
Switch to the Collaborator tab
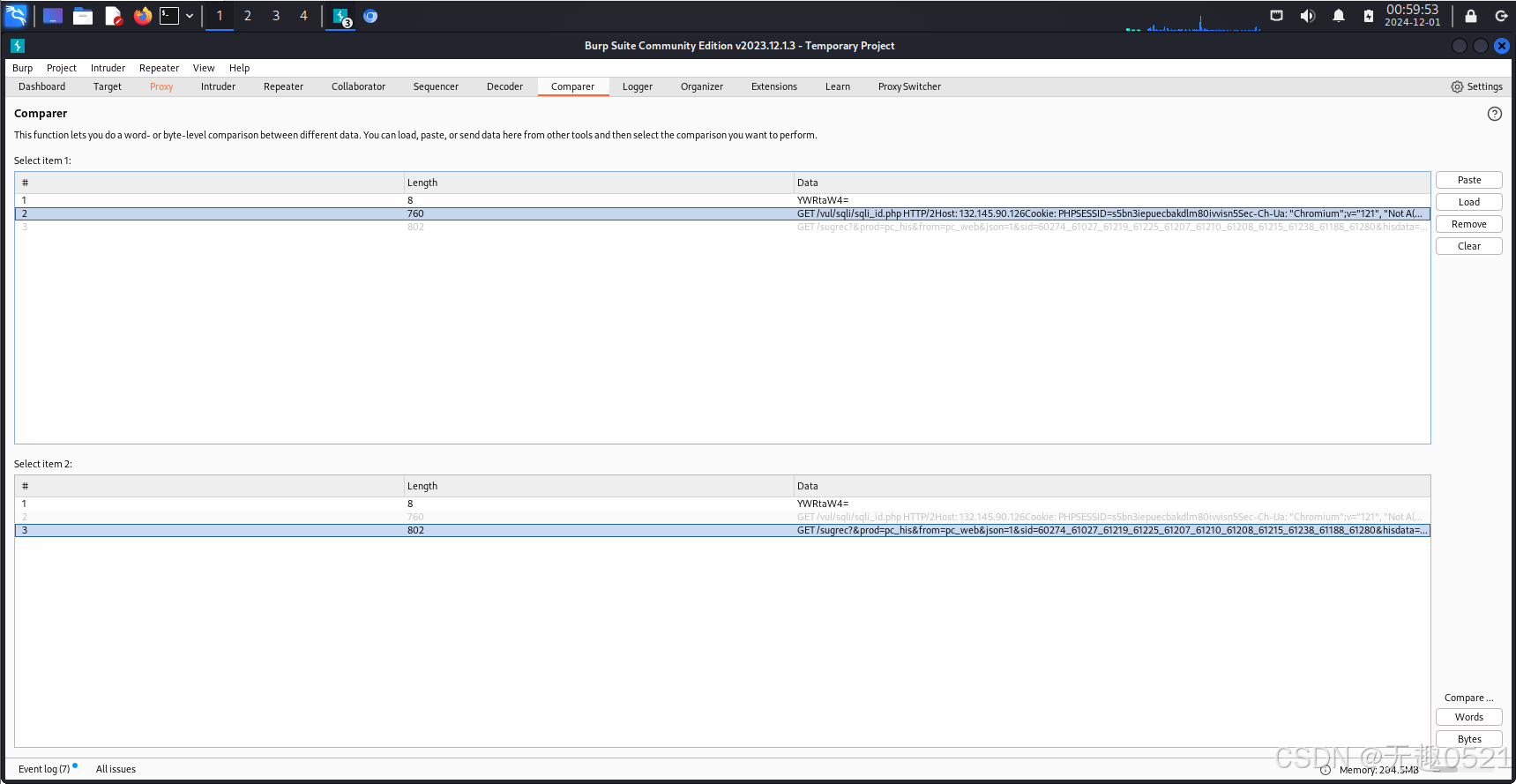pyautogui.click(x=358, y=86)
